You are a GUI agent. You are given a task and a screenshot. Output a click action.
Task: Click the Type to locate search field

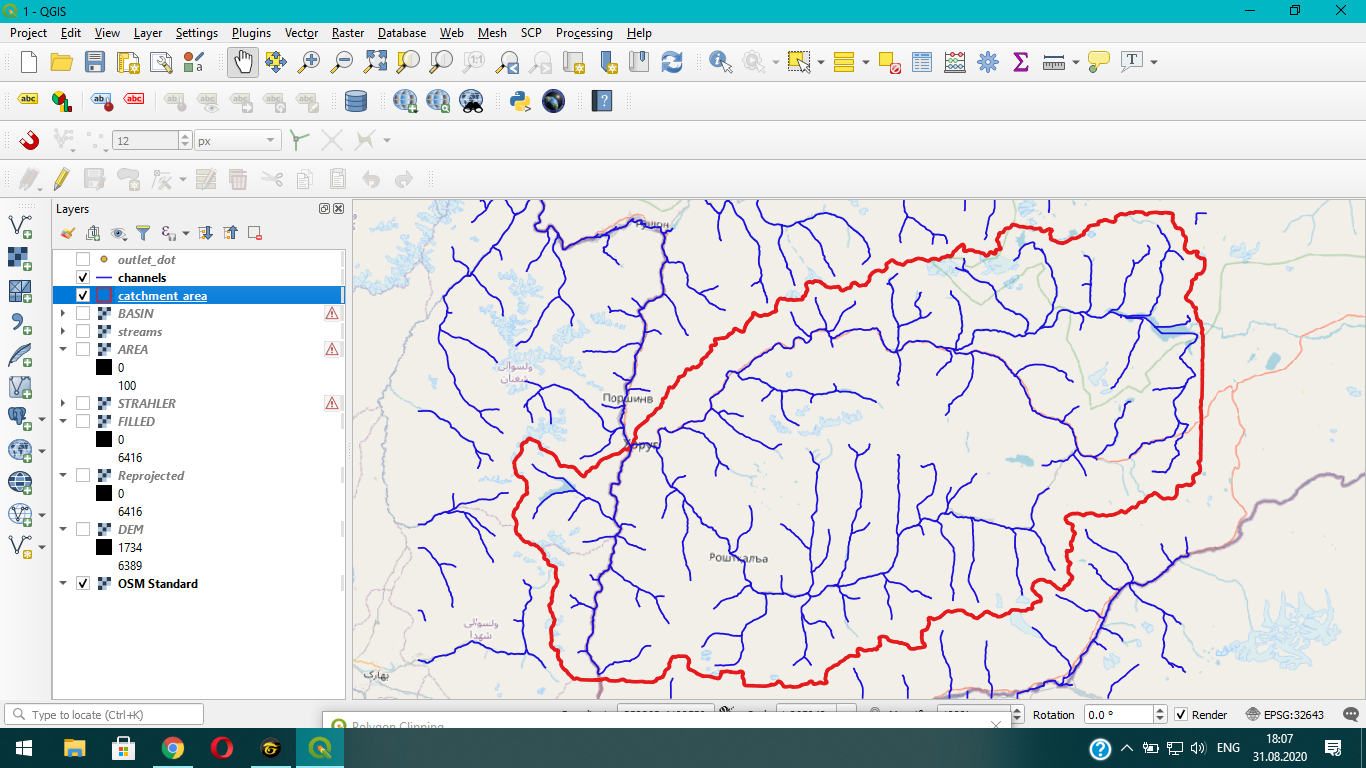(104, 715)
